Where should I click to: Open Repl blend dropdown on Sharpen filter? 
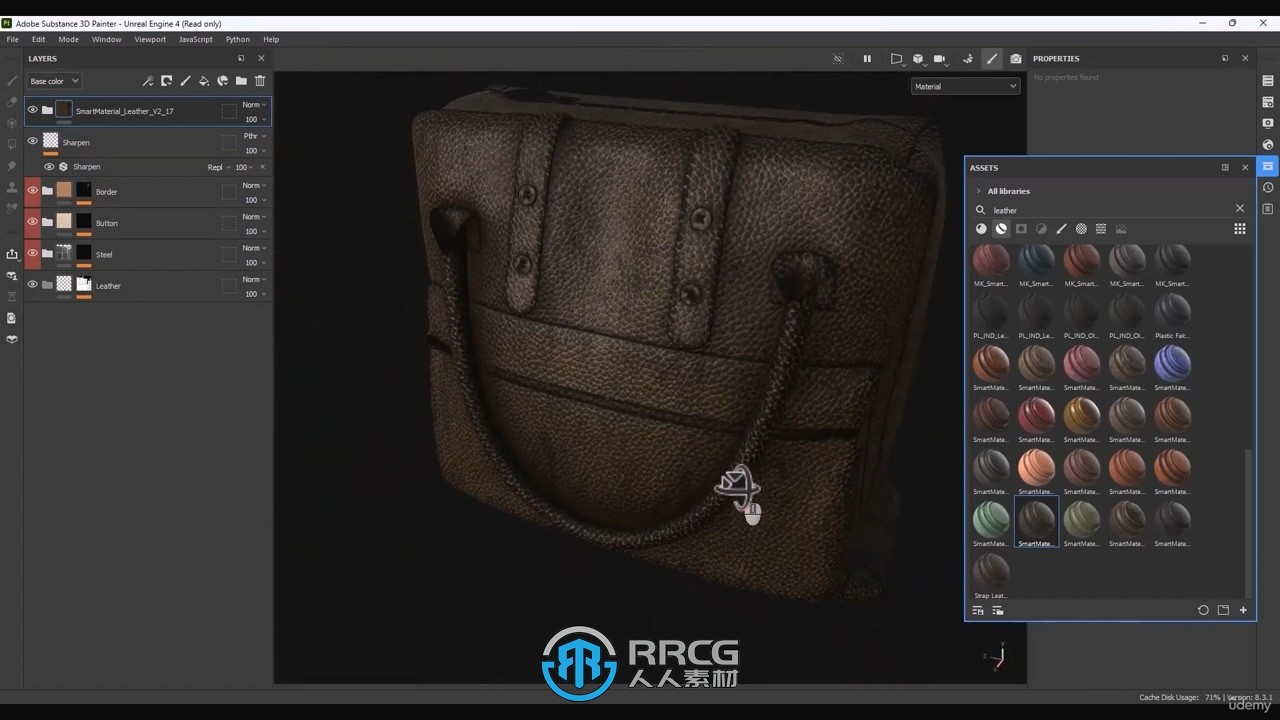click(218, 167)
